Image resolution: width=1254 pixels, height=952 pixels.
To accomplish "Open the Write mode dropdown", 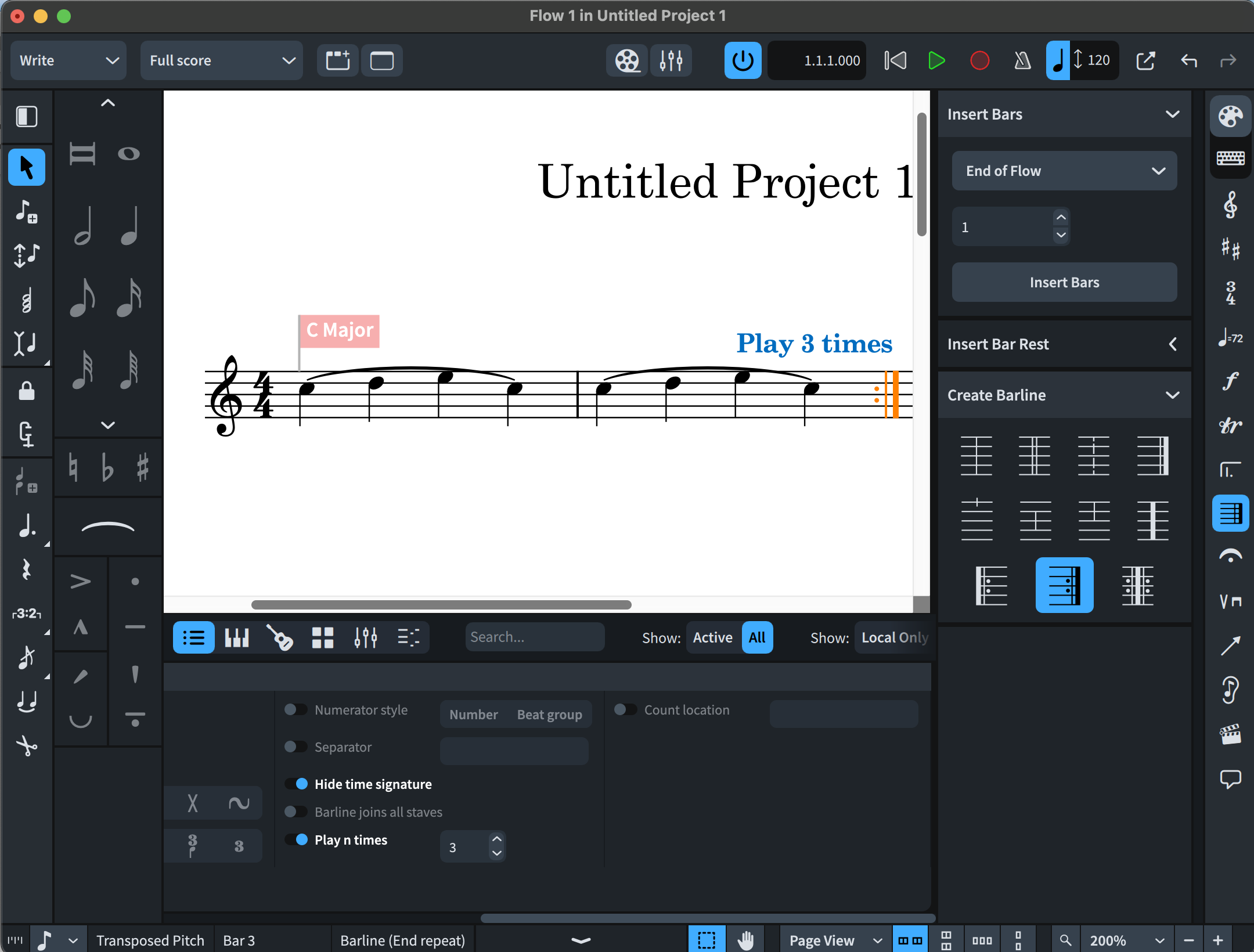I will coord(69,60).
